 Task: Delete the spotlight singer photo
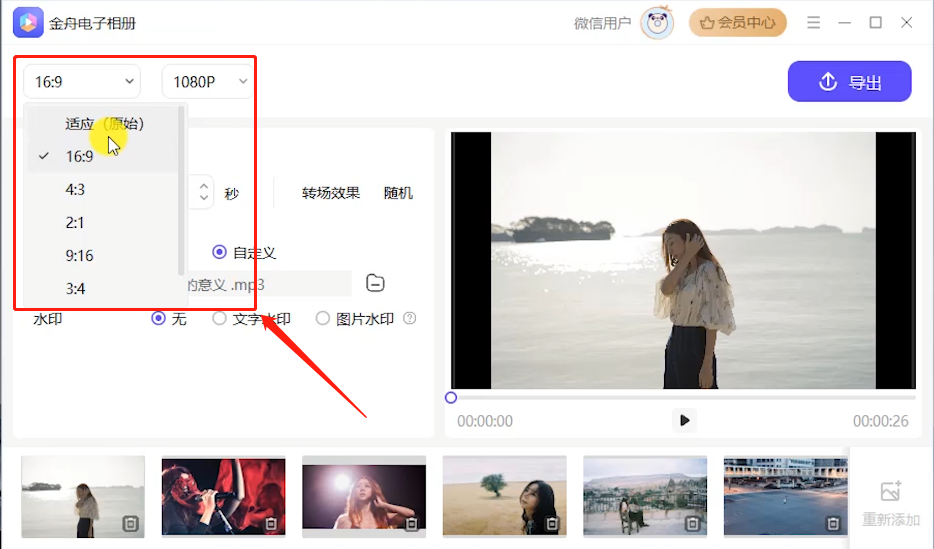tap(412, 523)
